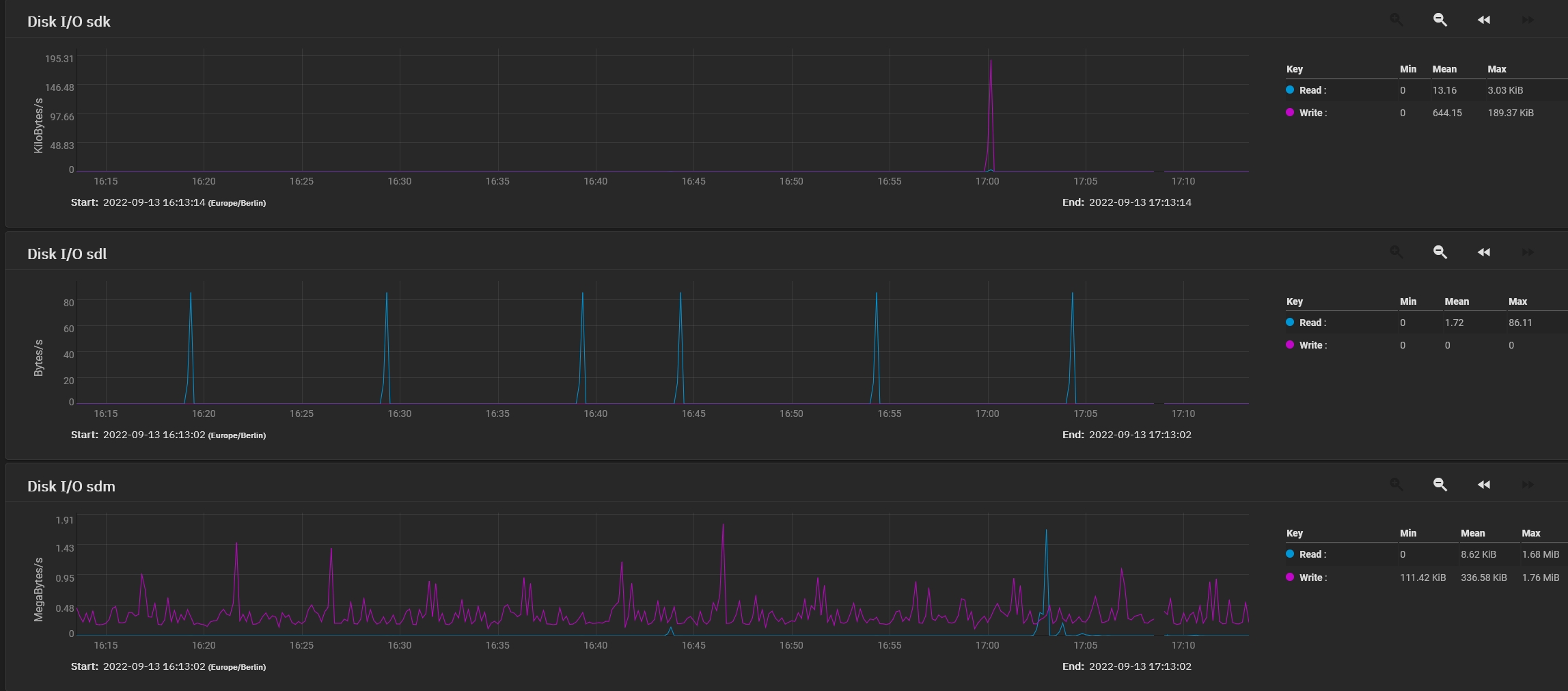Screen dimensions: 1568x691
Task: Click the Disk I/O sdl title
Action: (x=67, y=254)
